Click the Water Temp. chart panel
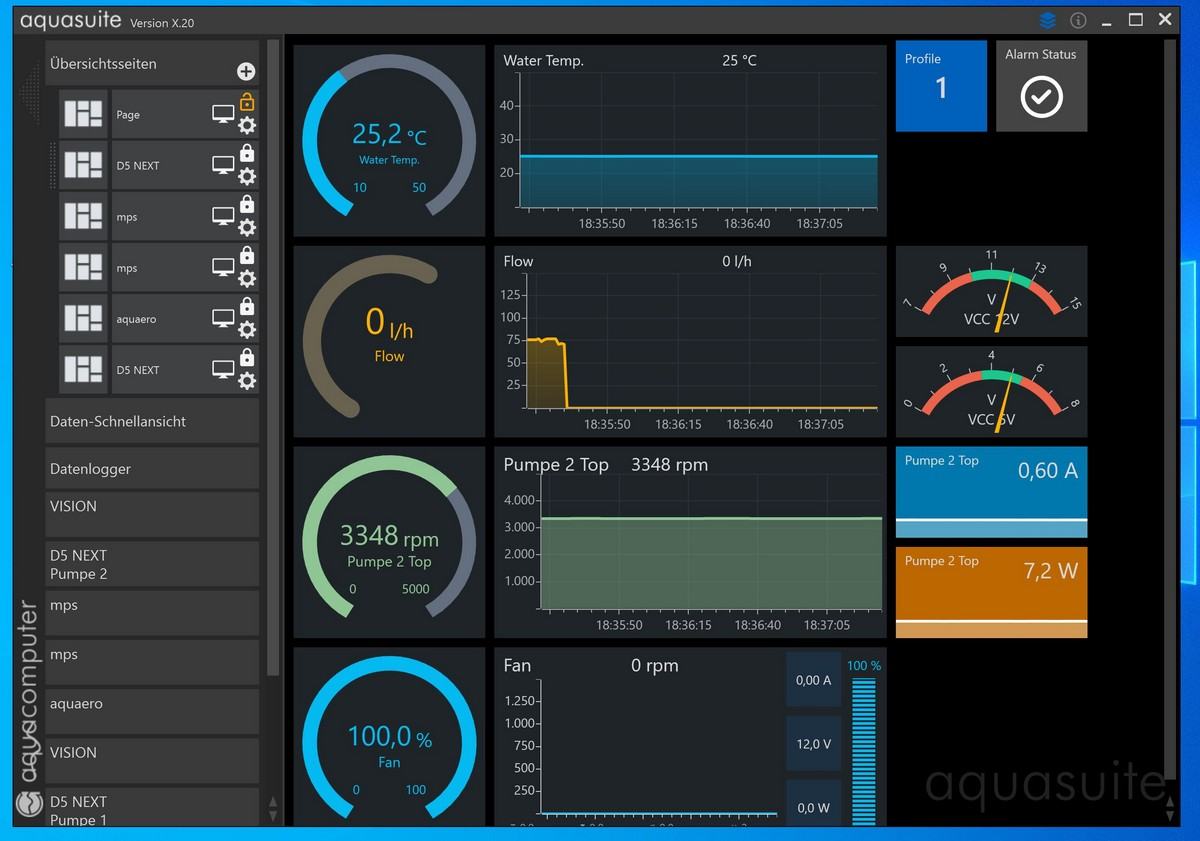 tap(690, 141)
